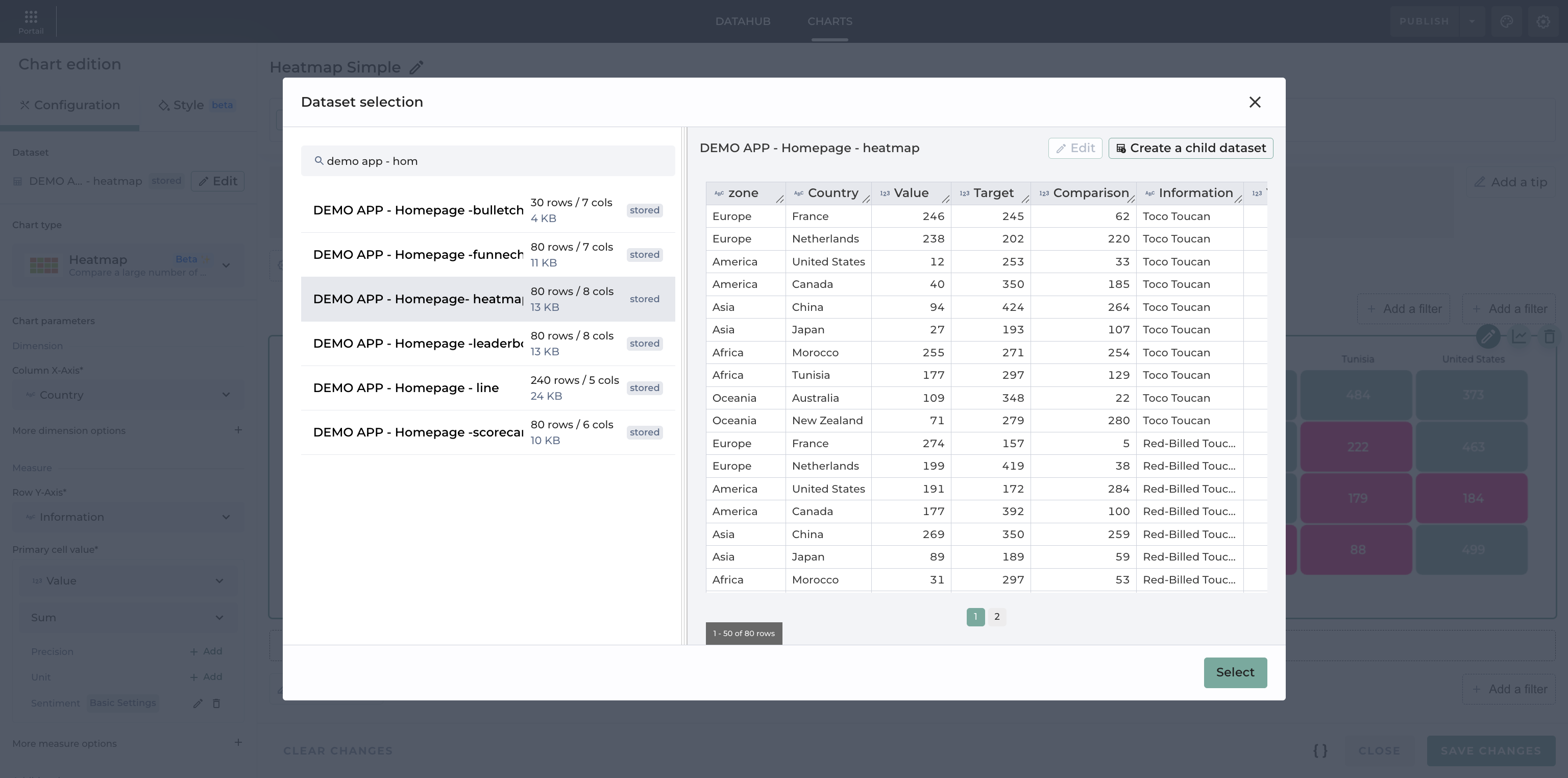Image resolution: width=1568 pixels, height=778 pixels.
Task: Select DEMO APP - Homepage -funnelchart dataset
Action: (x=487, y=254)
